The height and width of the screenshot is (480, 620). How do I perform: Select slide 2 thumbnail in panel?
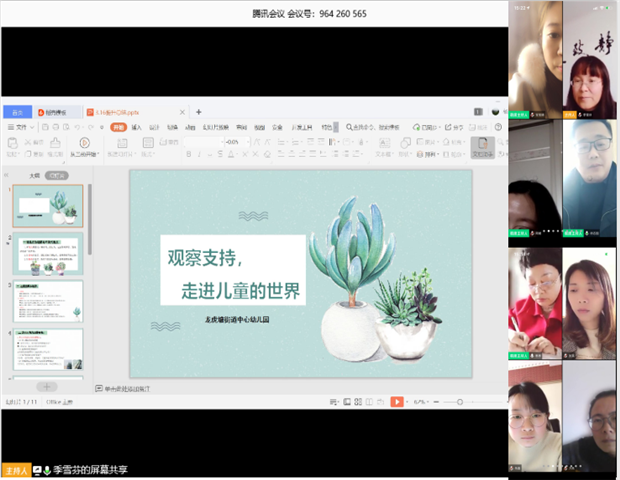pyautogui.click(x=48, y=254)
